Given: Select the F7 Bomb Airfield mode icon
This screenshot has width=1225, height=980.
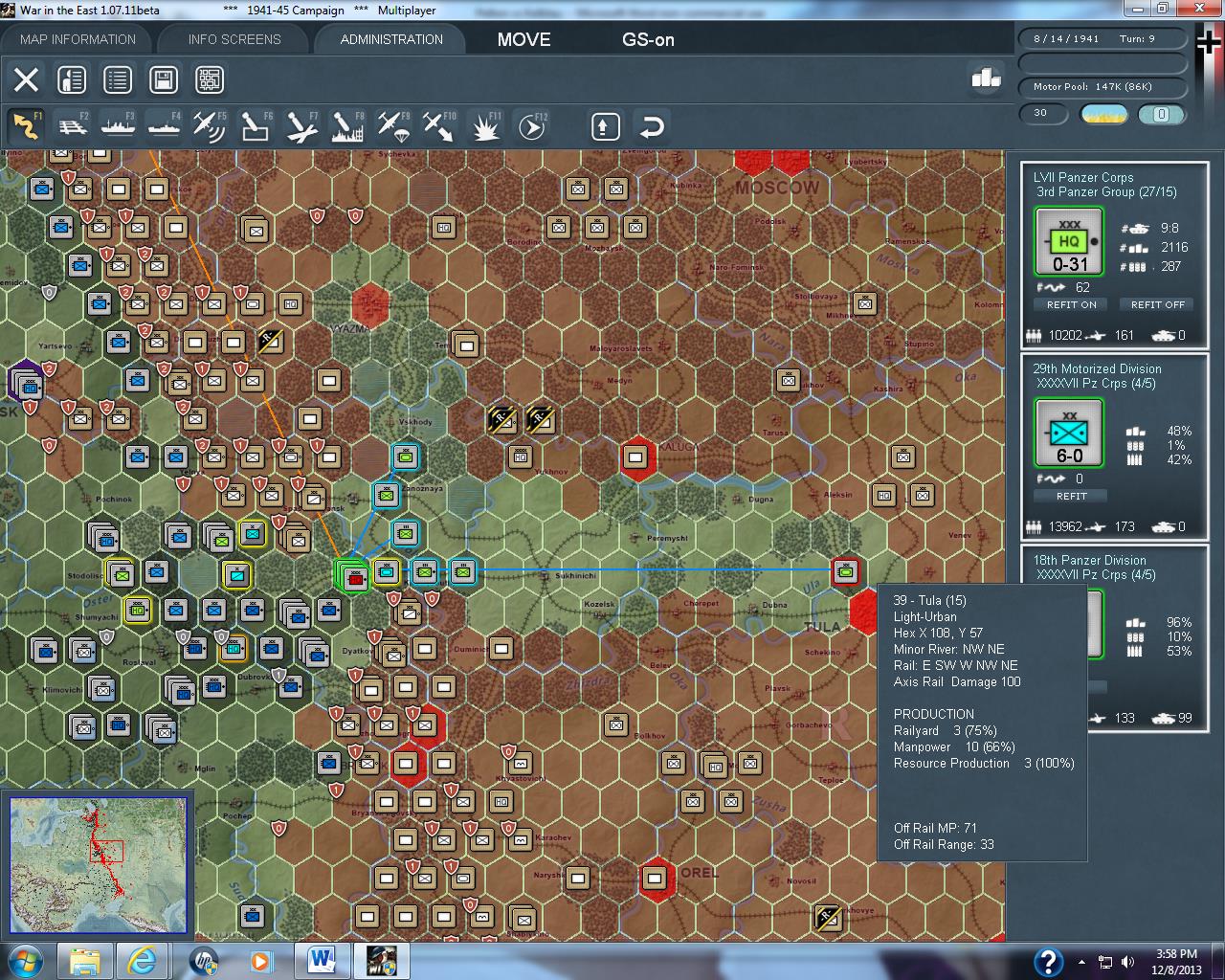Looking at the screenshot, I should click(301, 126).
